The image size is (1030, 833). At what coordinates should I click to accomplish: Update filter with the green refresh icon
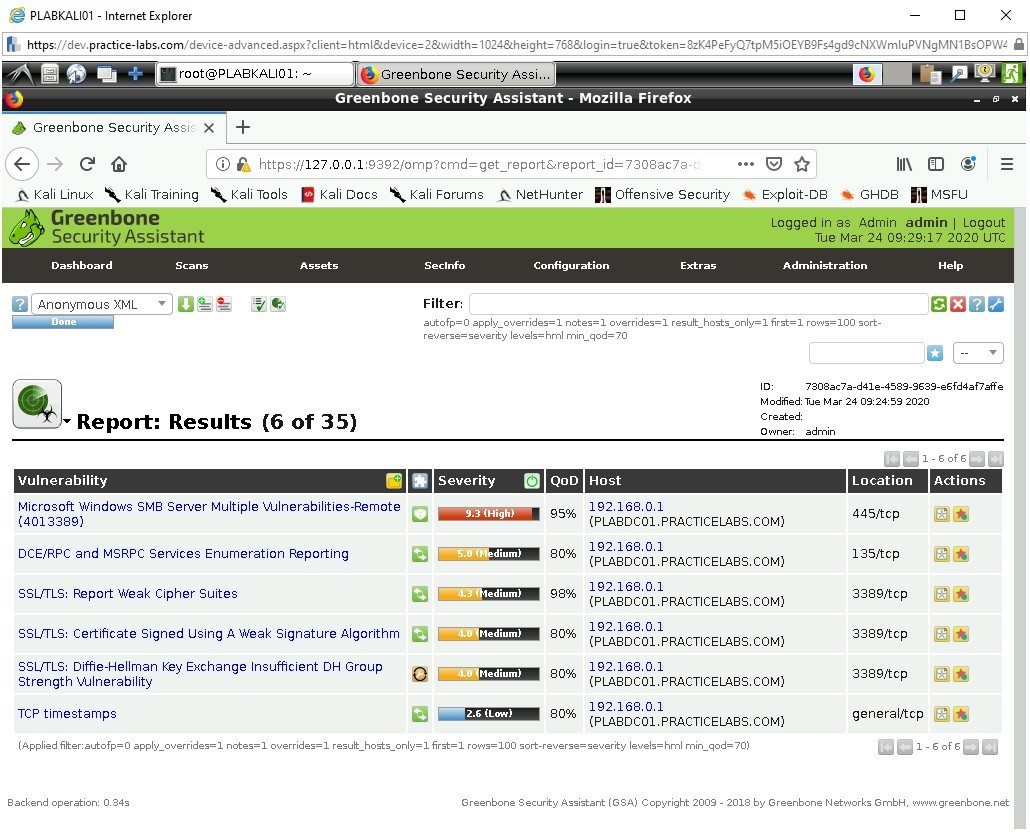[938, 303]
